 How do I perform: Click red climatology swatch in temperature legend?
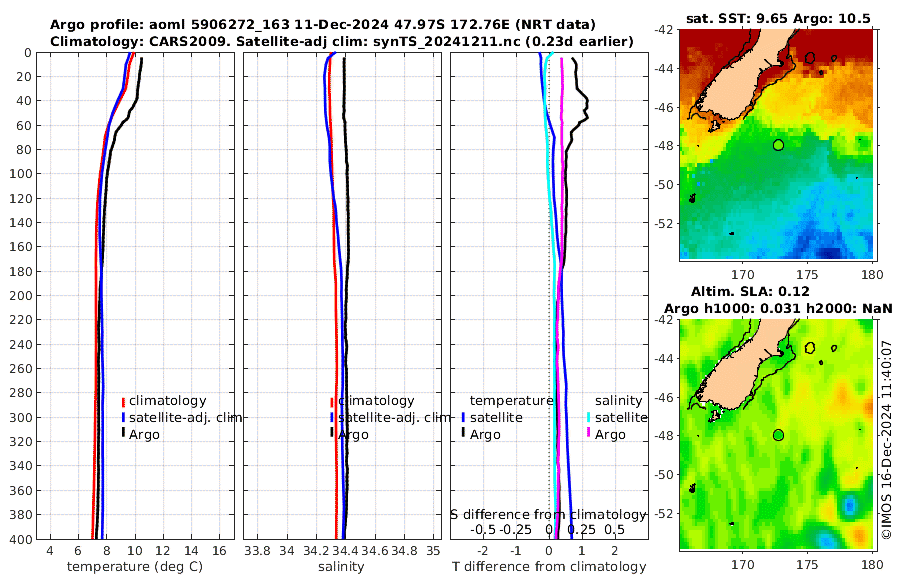[123, 402]
